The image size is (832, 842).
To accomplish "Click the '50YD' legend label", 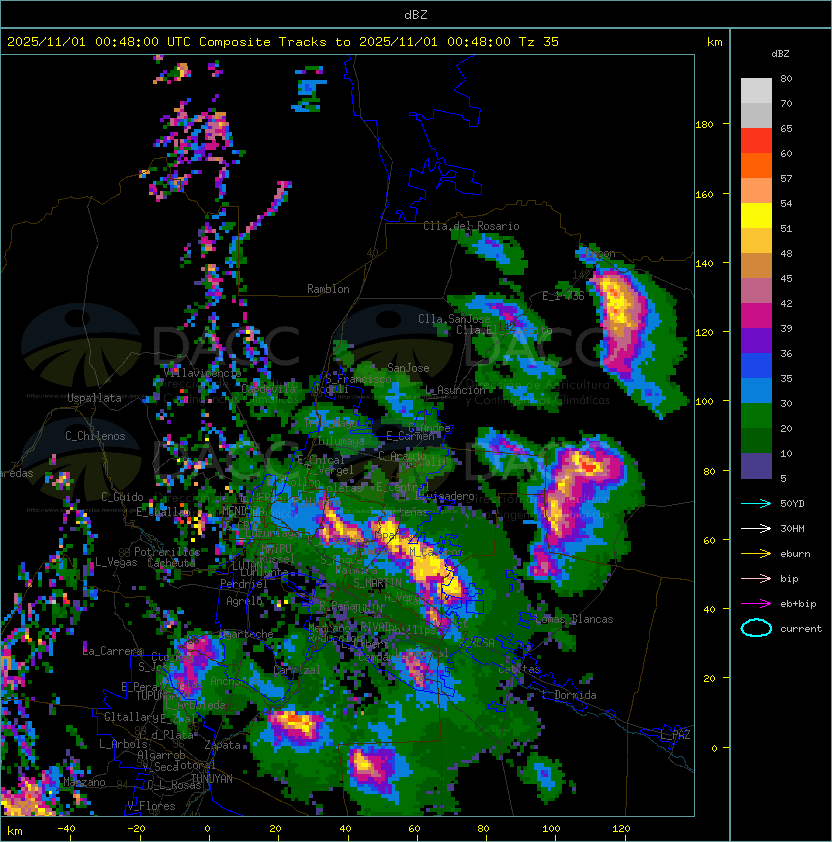I will pos(792,504).
